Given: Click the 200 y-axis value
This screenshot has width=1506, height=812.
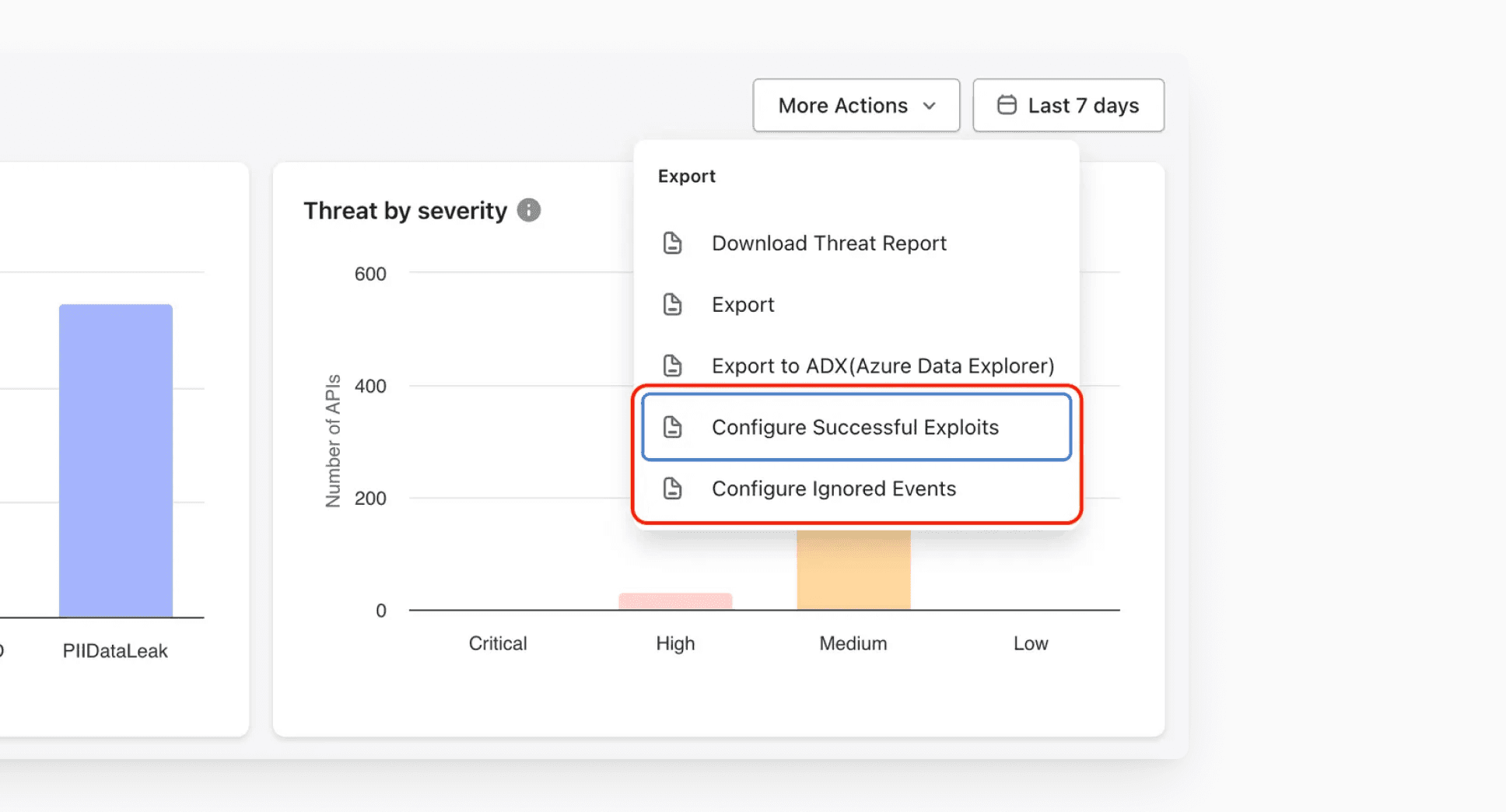Looking at the screenshot, I should [x=370, y=499].
